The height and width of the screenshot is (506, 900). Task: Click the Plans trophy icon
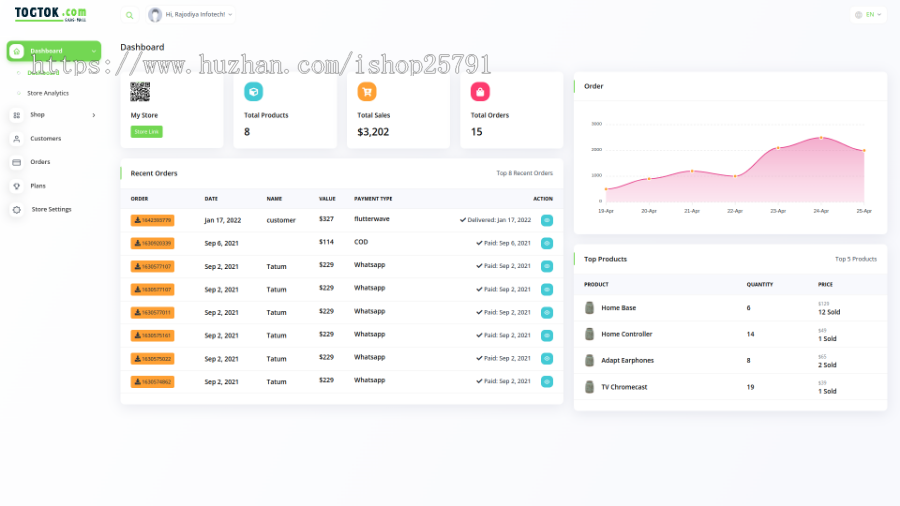17,186
